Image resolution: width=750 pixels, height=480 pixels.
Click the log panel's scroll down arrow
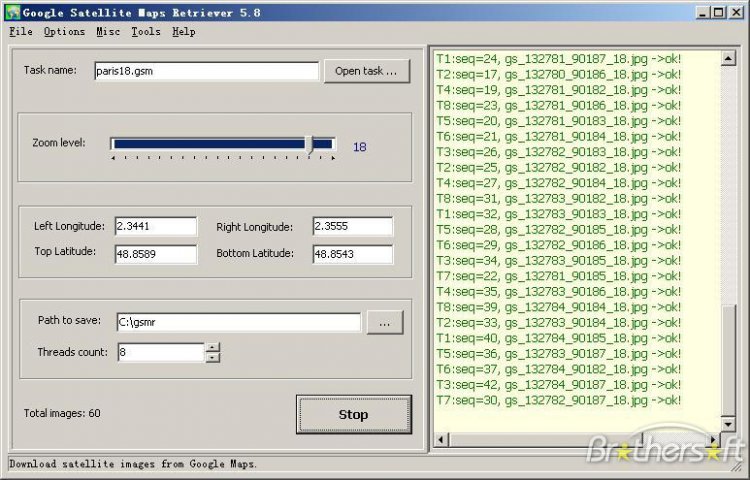[728, 424]
